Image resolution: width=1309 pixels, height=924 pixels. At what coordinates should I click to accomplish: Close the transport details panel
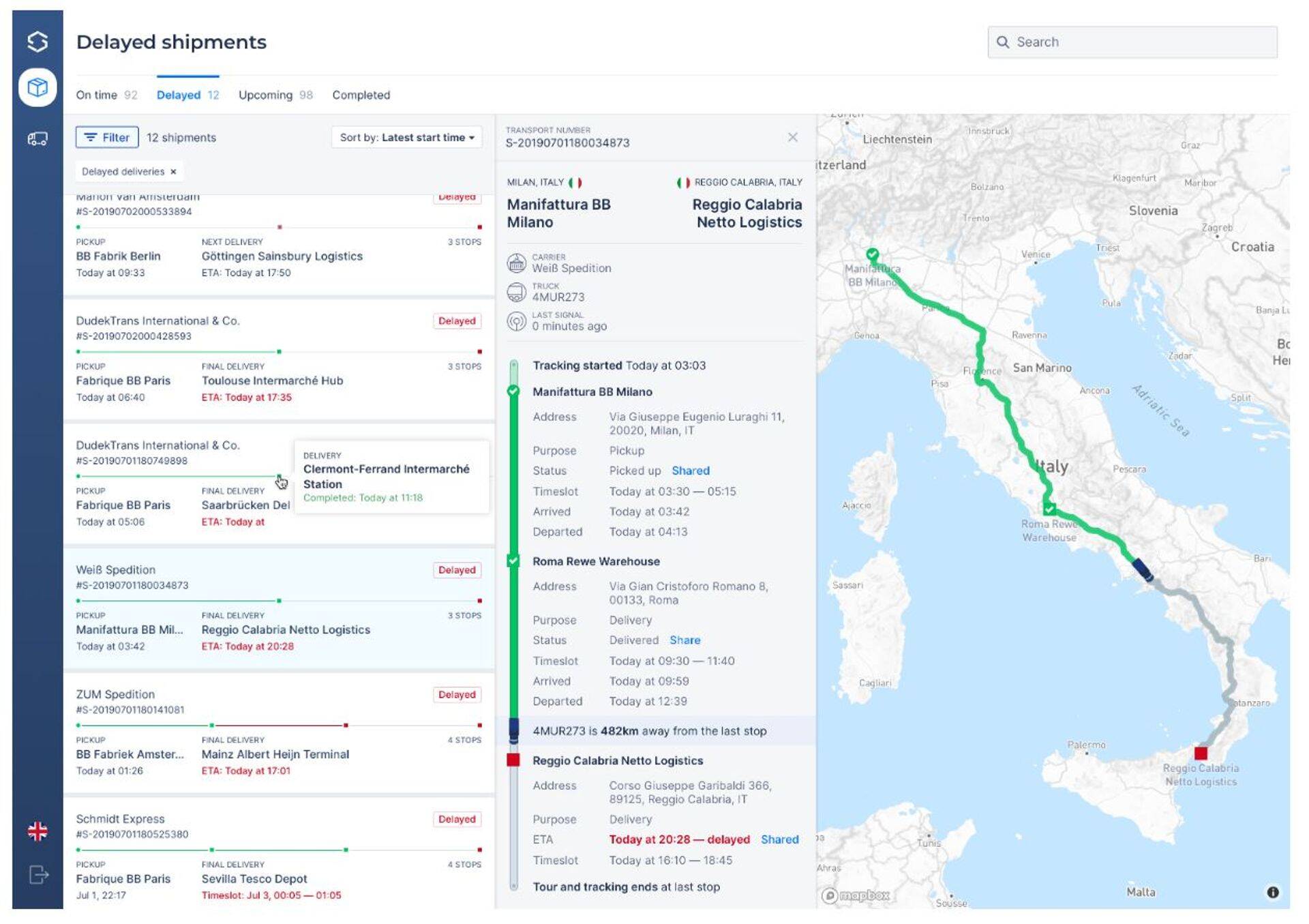coord(792,137)
